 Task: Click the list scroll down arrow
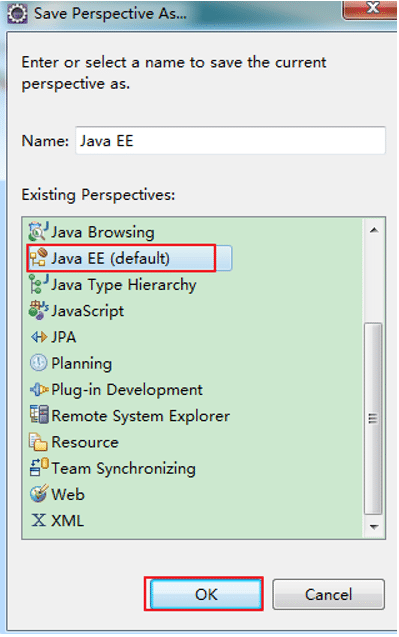[x=374, y=527]
